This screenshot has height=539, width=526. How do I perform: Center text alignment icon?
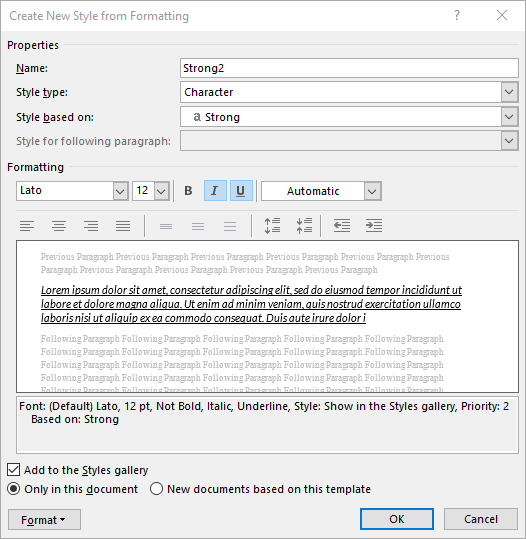click(x=59, y=226)
